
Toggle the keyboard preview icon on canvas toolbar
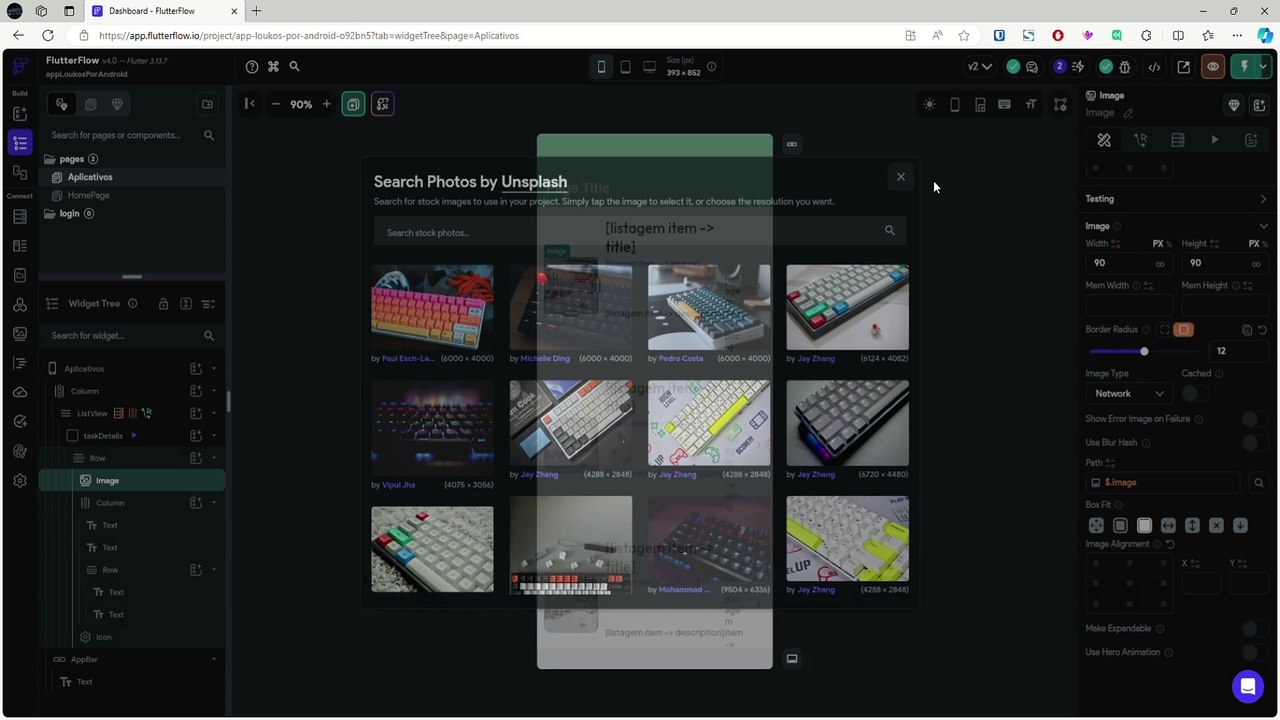(x=1004, y=105)
